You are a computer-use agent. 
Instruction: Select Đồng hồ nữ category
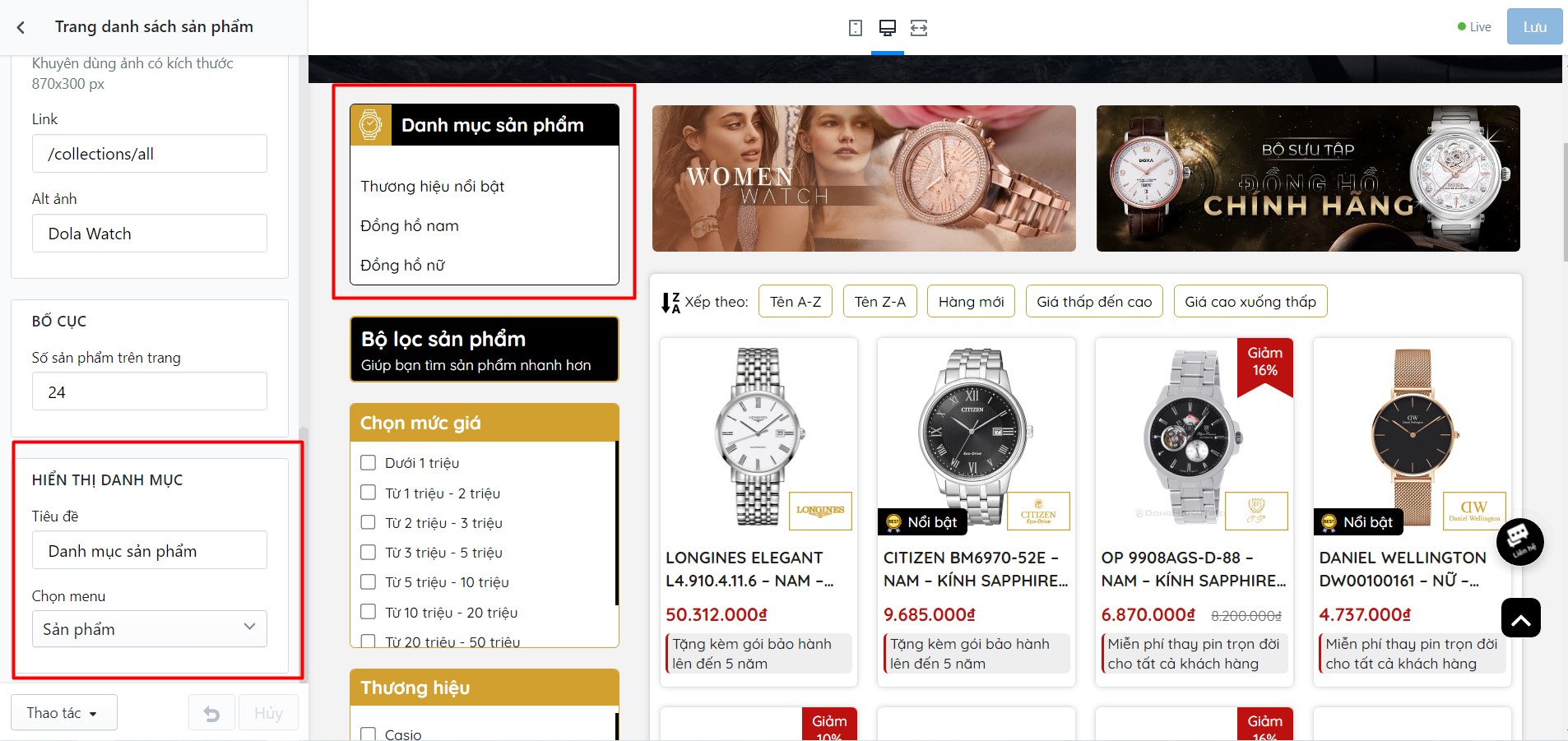(x=403, y=266)
